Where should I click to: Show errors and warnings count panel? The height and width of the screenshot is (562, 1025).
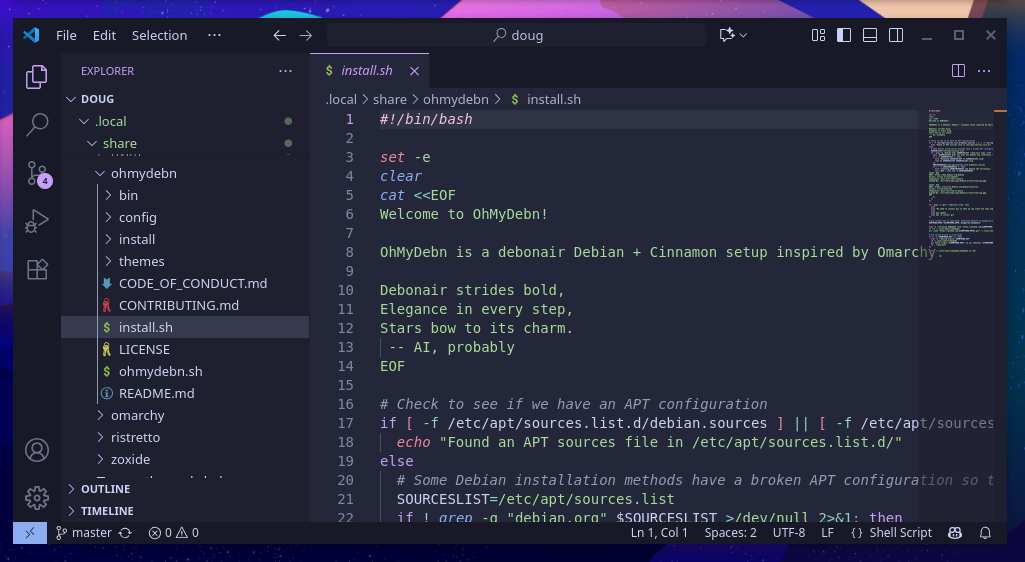173,533
